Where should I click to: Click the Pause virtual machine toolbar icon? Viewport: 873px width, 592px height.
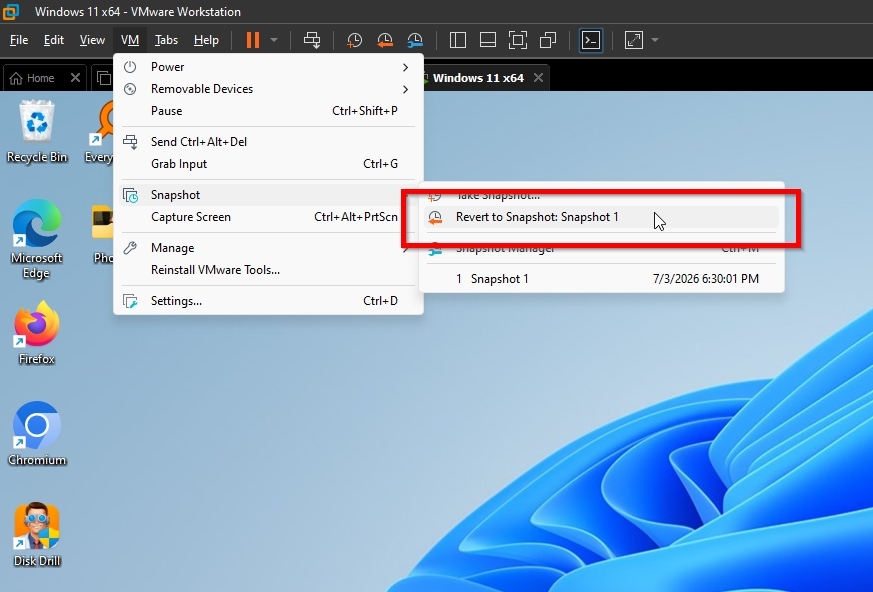[253, 40]
